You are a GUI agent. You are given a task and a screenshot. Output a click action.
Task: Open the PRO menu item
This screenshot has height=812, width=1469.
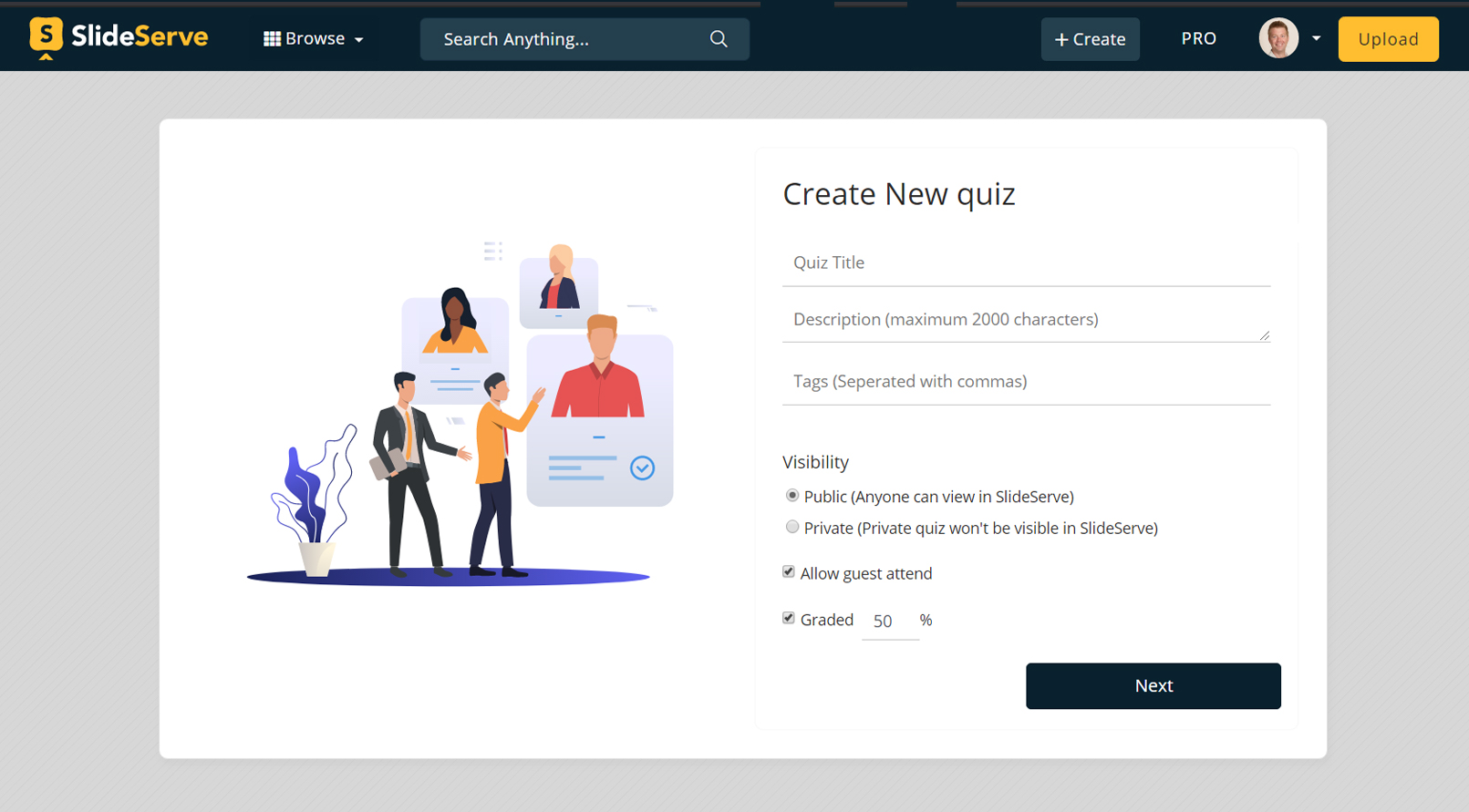tap(1198, 38)
